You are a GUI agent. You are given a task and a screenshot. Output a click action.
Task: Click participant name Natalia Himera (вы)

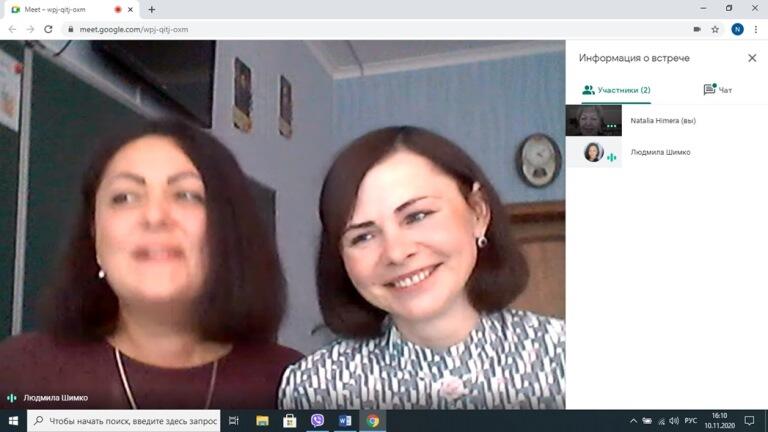pyautogui.click(x=663, y=120)
